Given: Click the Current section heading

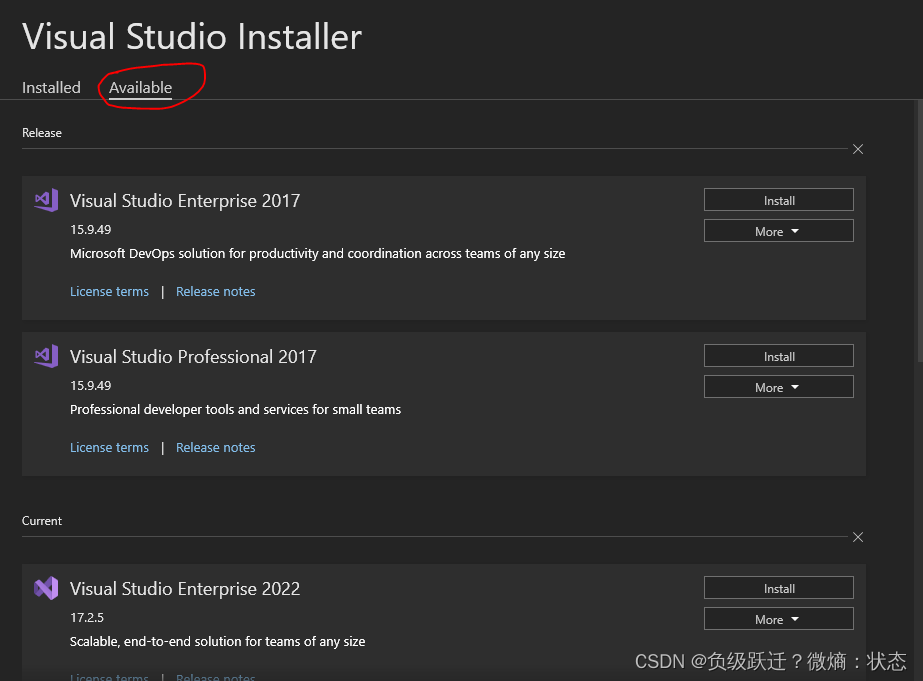Looking at the screenshot, I should (x=42, y=521).
